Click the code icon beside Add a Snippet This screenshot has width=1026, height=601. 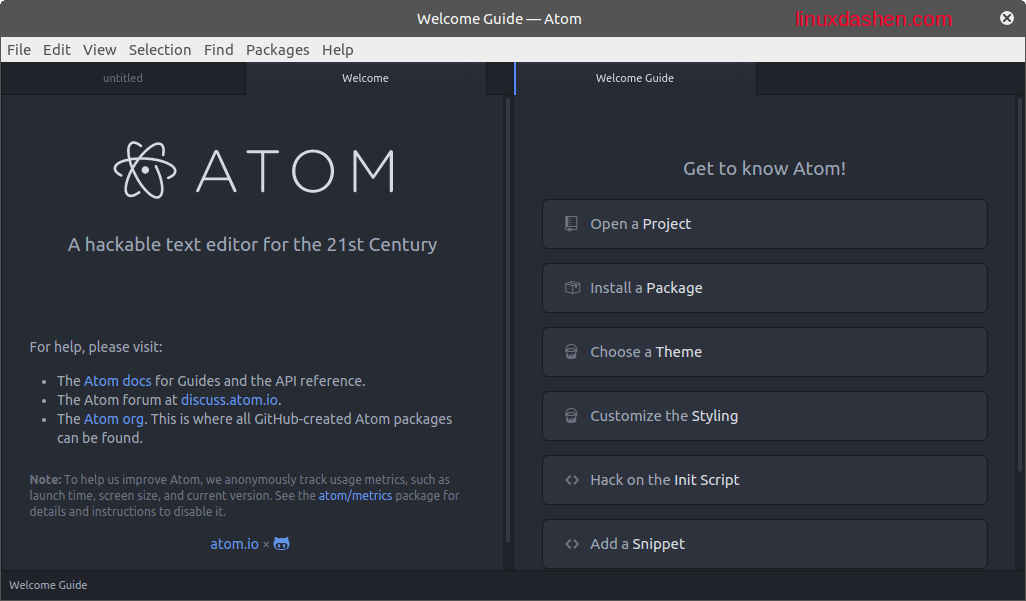point(571,544)
